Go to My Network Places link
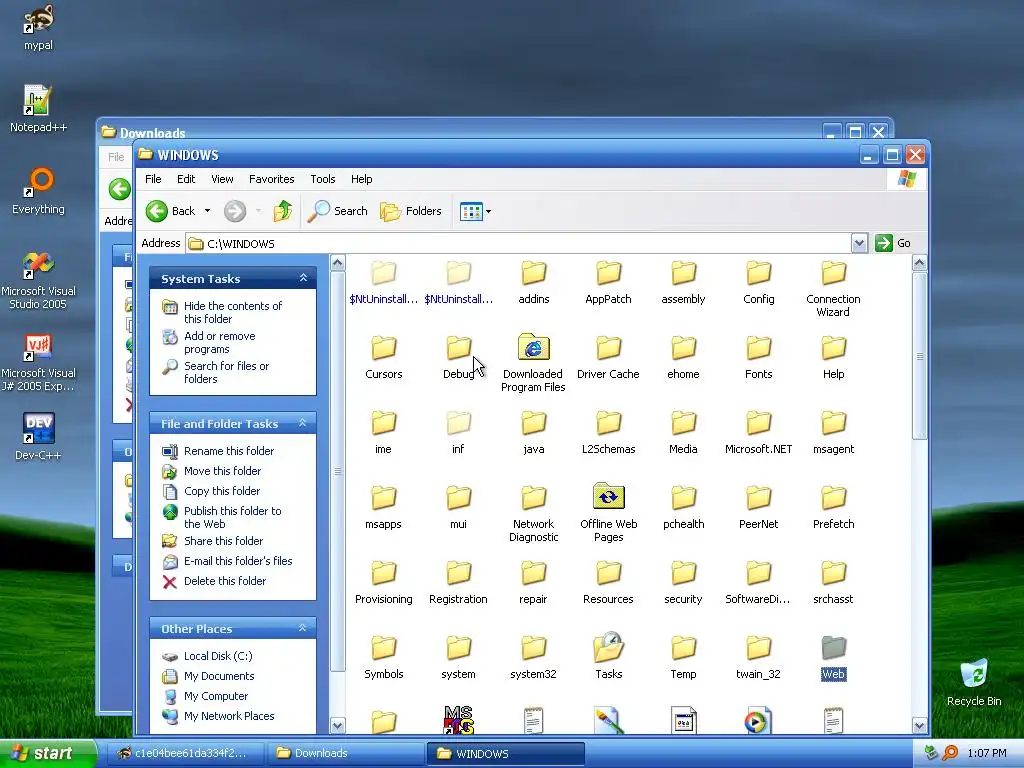The width and height of the screenshot is (1024, 768). [x=229, y=716]
